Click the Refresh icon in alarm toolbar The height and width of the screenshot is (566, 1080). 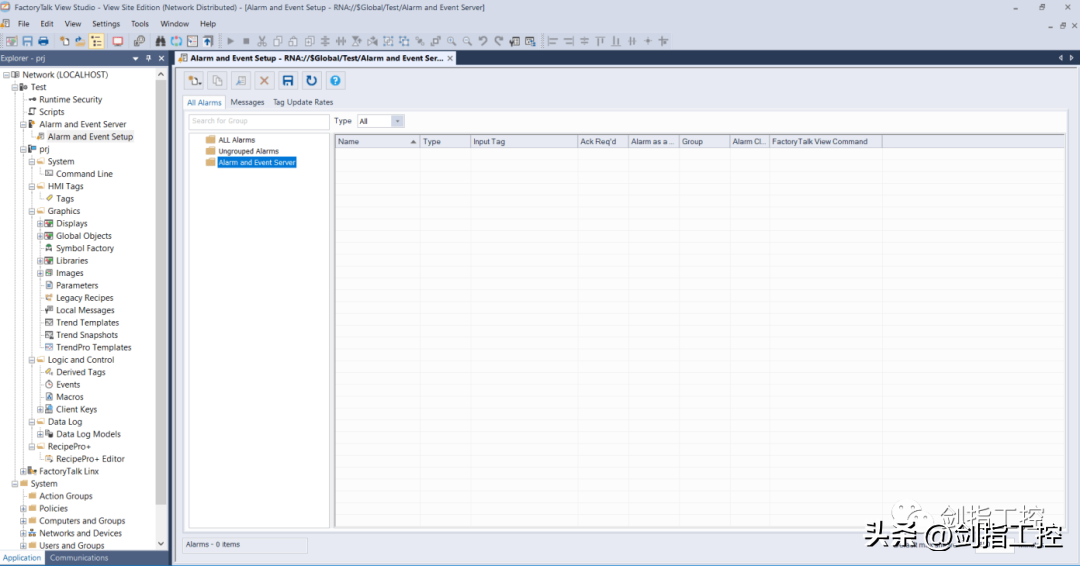point(311,81)
